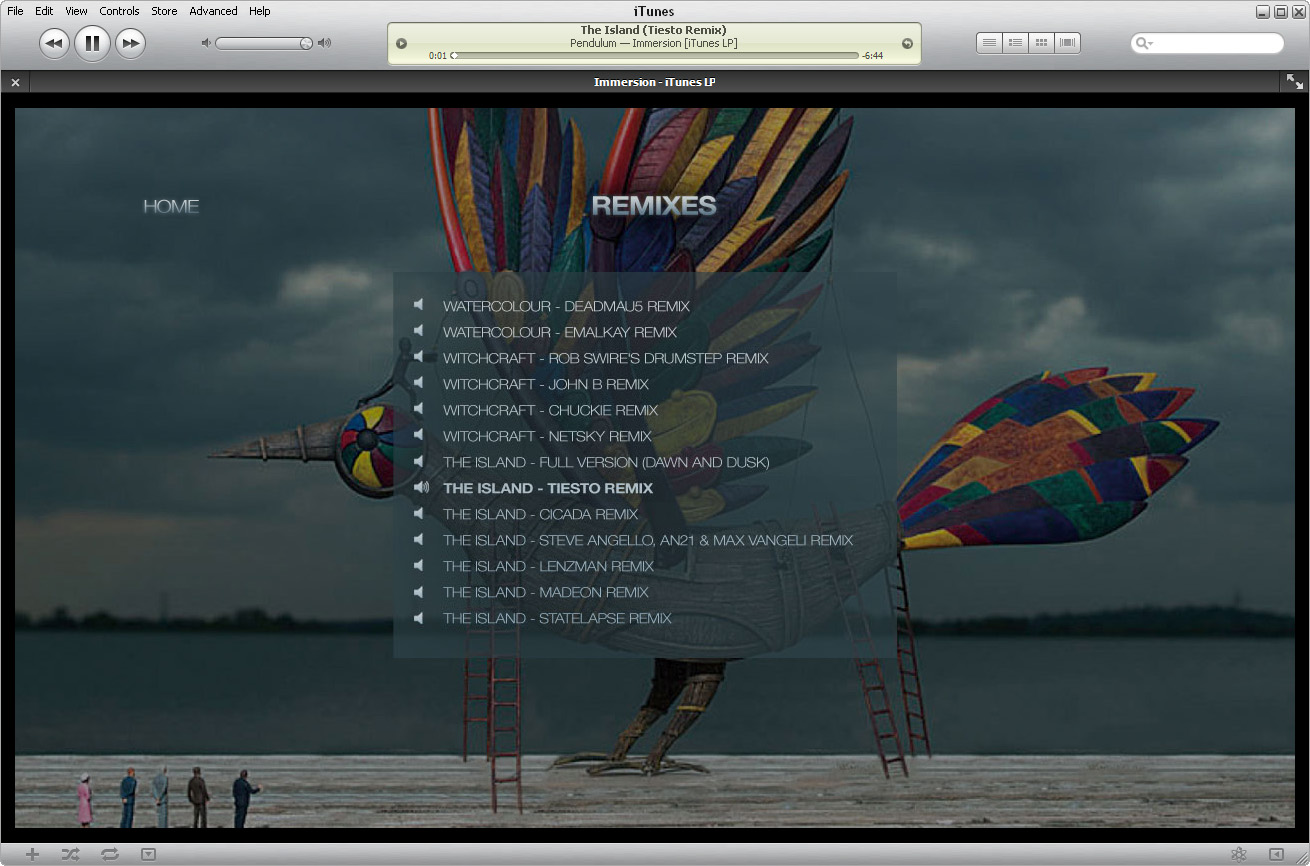Click speaker icon beside Madeon Remix

coord(419,591)
